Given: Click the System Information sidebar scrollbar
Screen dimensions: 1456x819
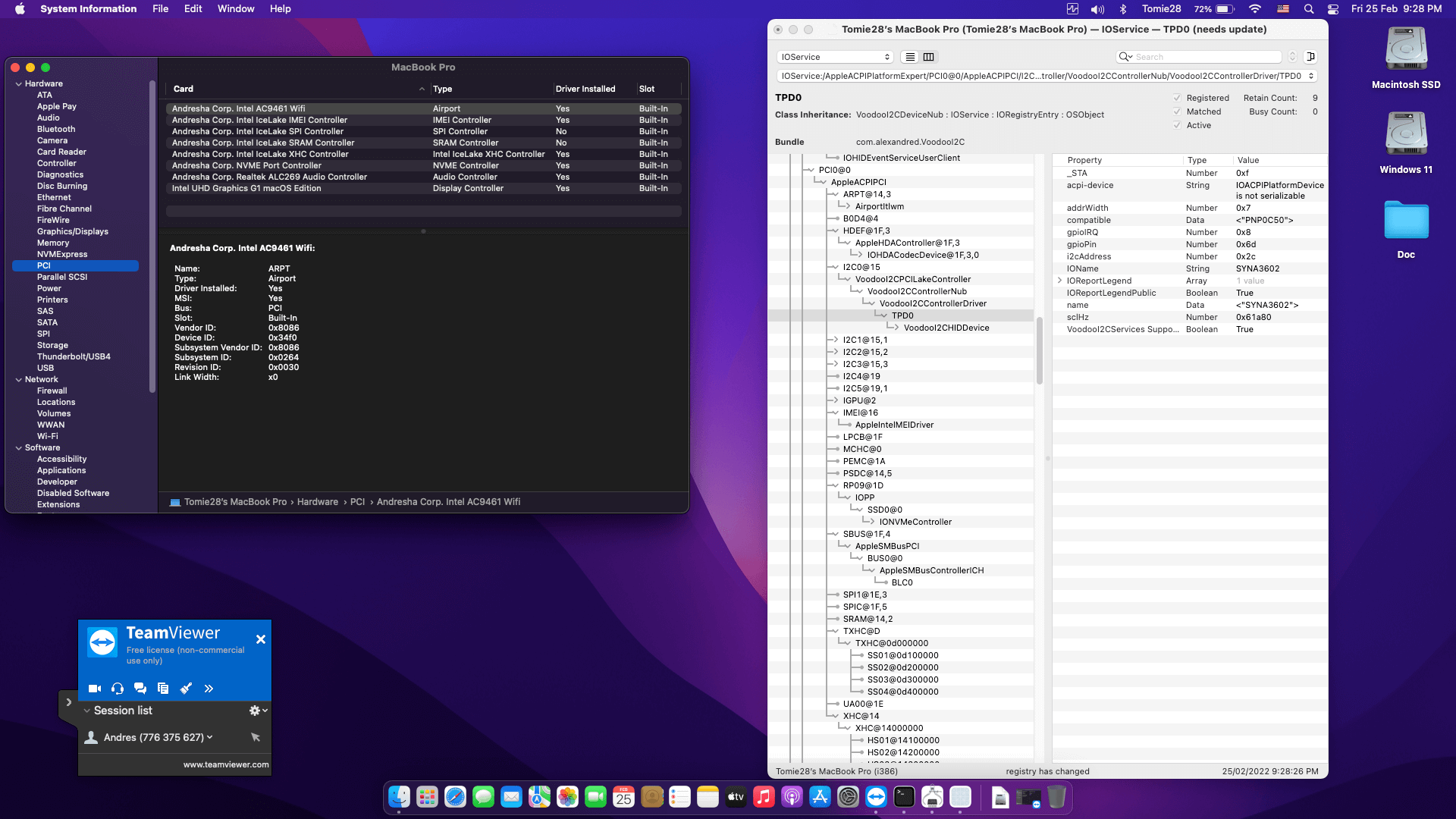Looking at the screenshot, I should coord(152,235).
